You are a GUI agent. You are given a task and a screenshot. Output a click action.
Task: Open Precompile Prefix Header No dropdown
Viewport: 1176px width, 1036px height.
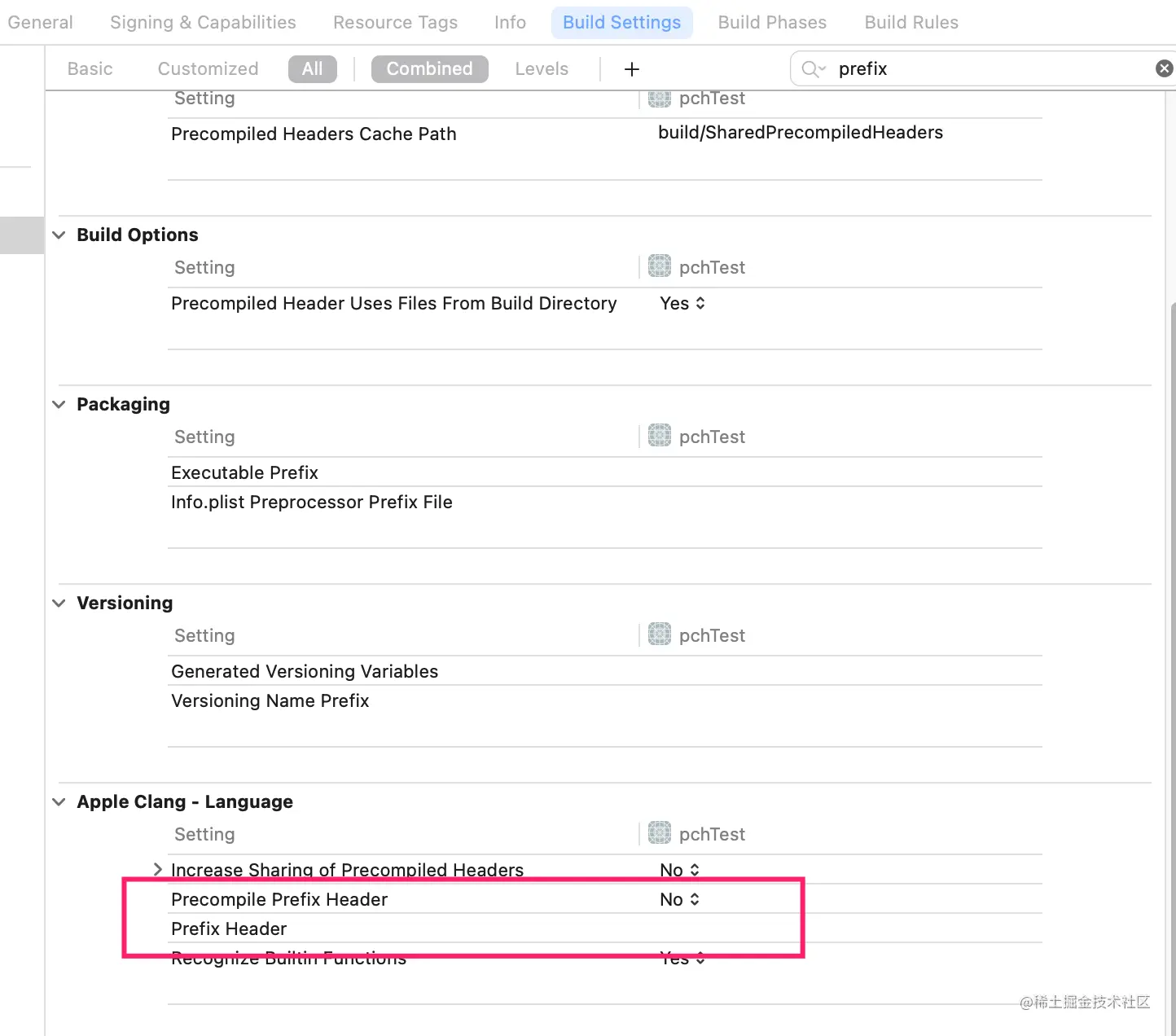680,899
